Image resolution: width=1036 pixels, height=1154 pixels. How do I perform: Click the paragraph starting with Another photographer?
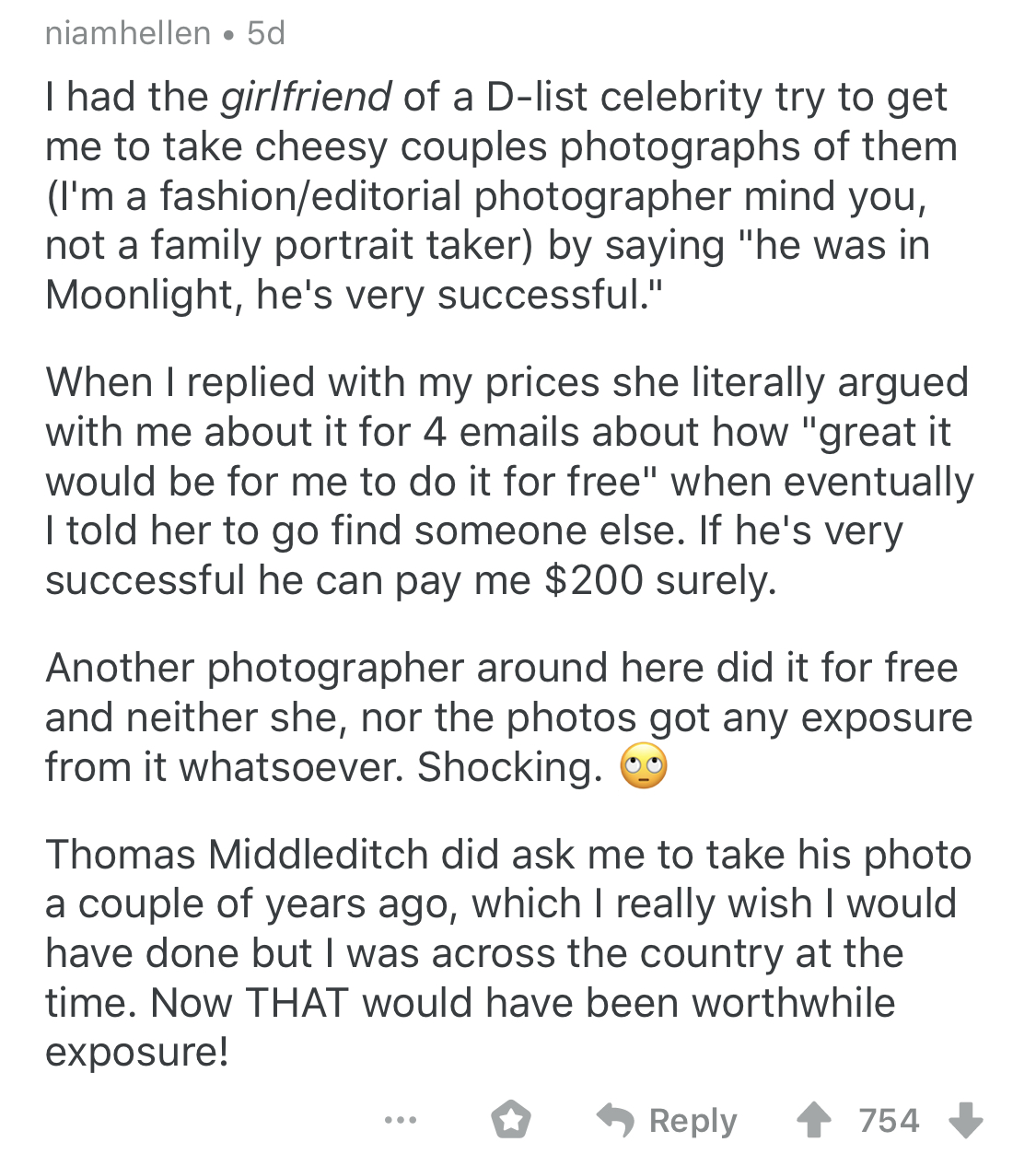point(508,717)
